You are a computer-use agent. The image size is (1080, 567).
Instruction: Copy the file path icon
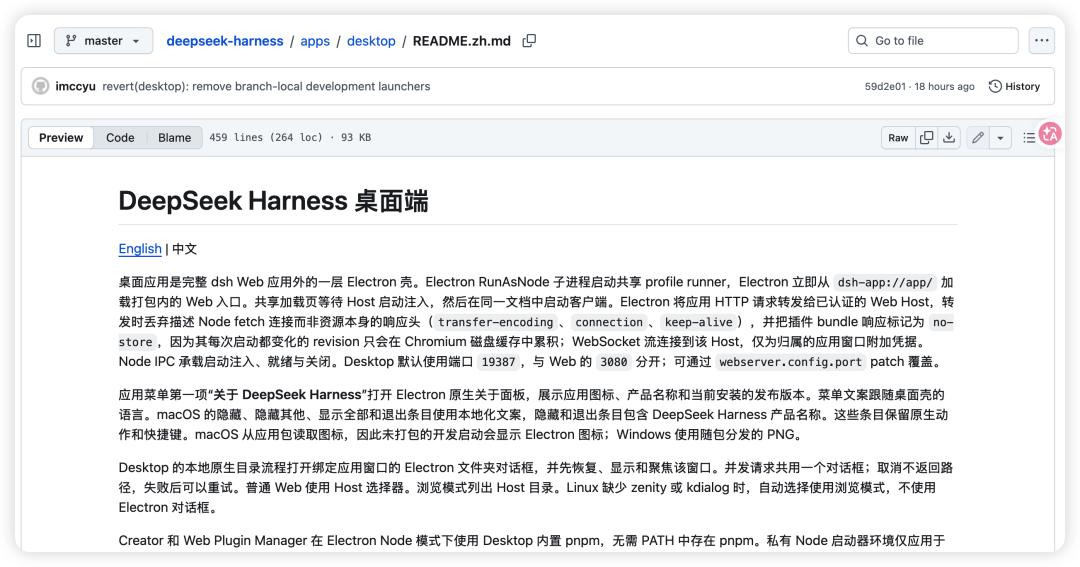click(529, 41)
